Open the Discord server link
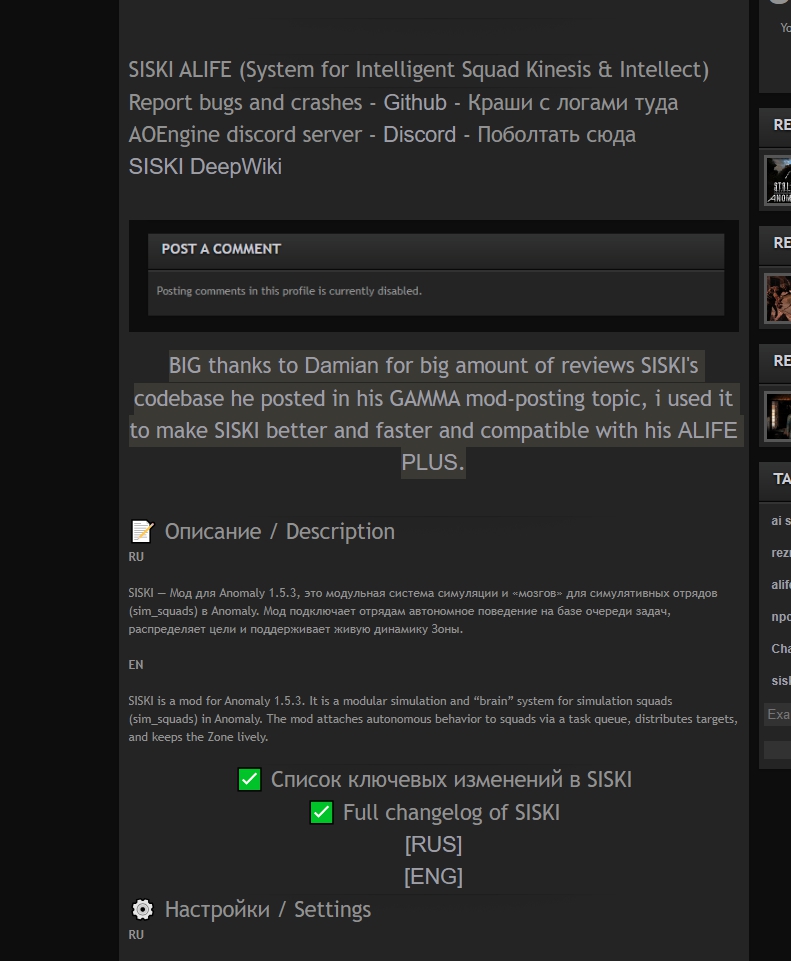791x961 pixels. 419,134
